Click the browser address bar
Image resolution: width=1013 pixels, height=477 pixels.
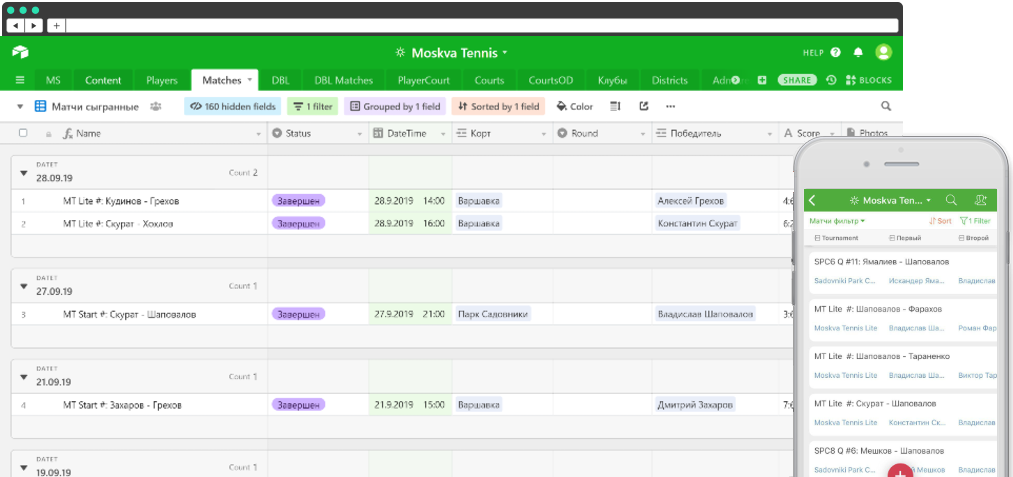point(481,26)
